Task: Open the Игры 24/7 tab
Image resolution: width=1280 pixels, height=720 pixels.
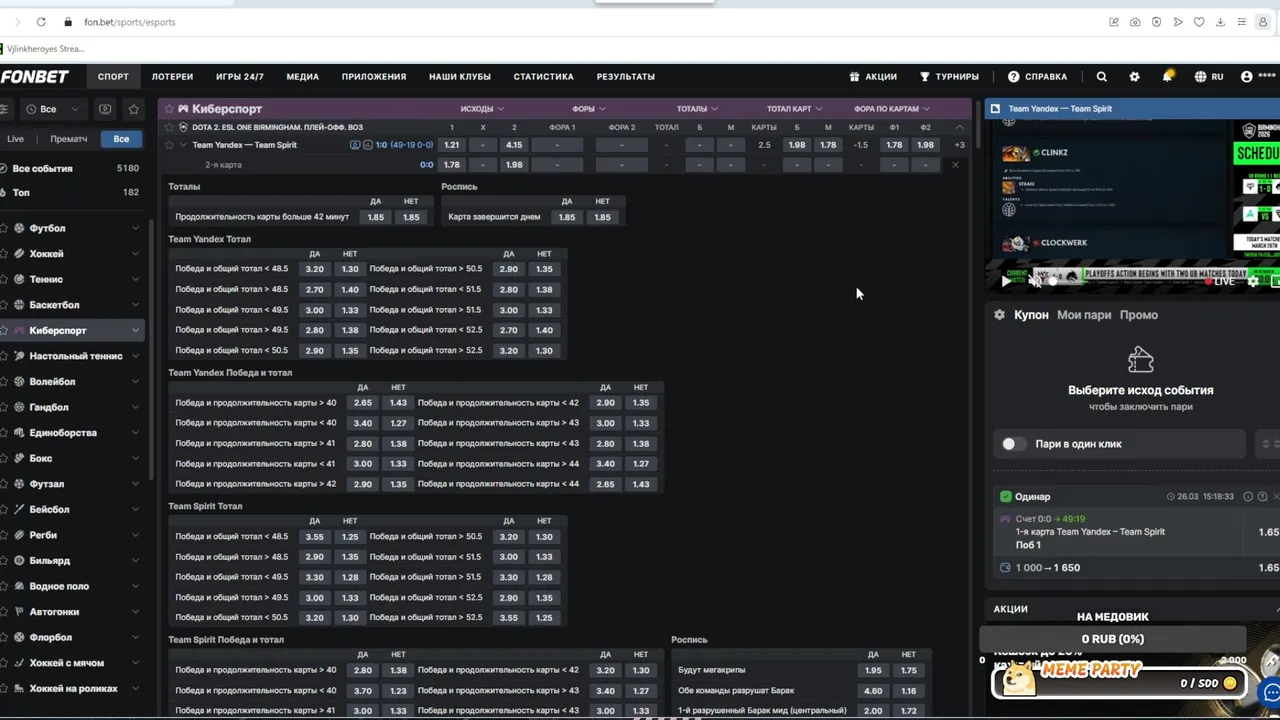Action: coord(240,76)
